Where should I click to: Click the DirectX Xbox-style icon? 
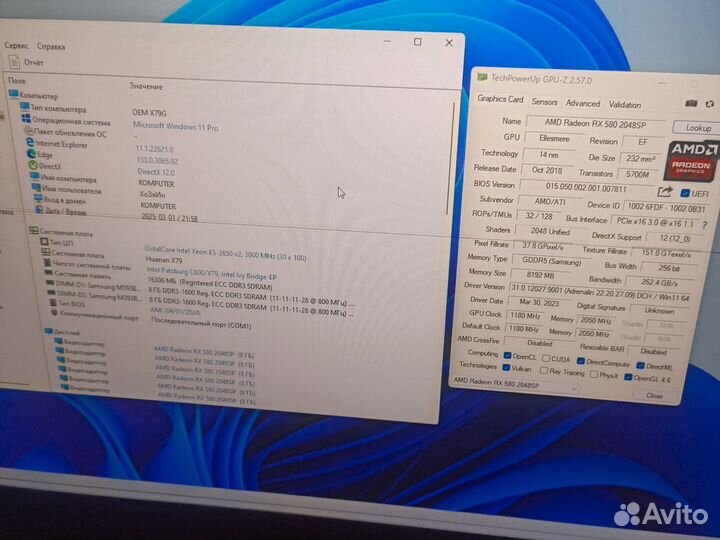pyautogui.click(x=33, y=165)
